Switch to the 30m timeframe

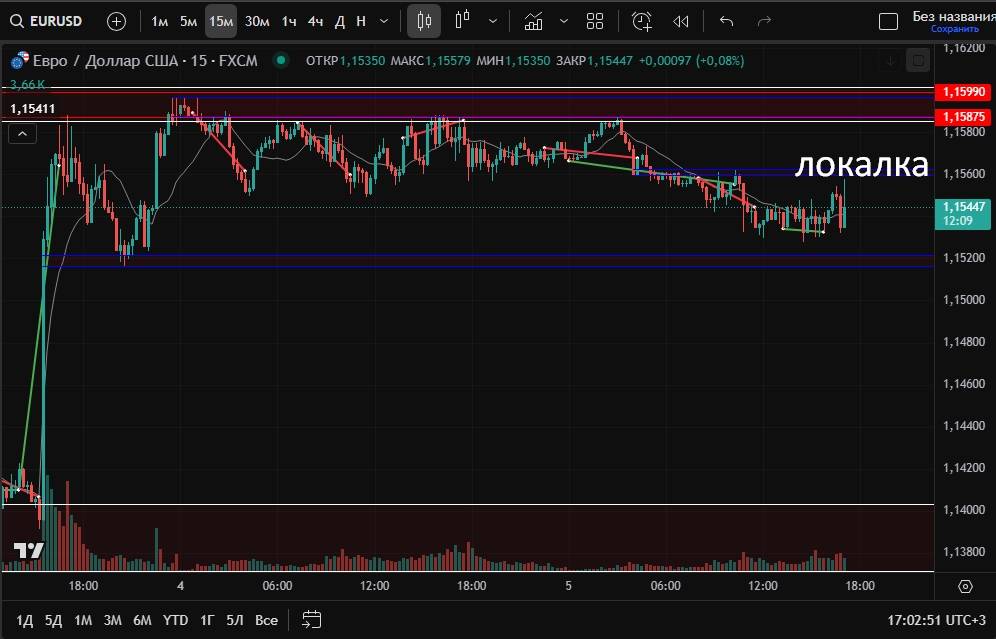click(x=257, y=21)
